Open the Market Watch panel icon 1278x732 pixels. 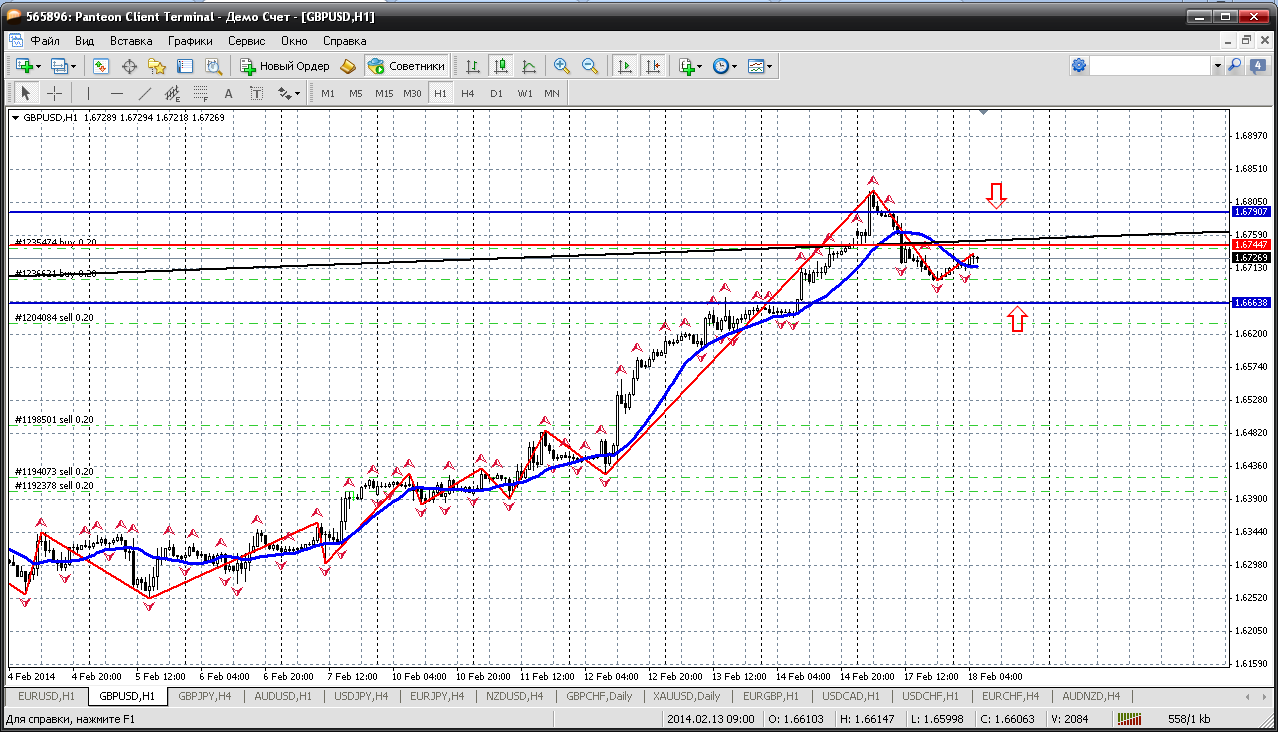(101, 66)
